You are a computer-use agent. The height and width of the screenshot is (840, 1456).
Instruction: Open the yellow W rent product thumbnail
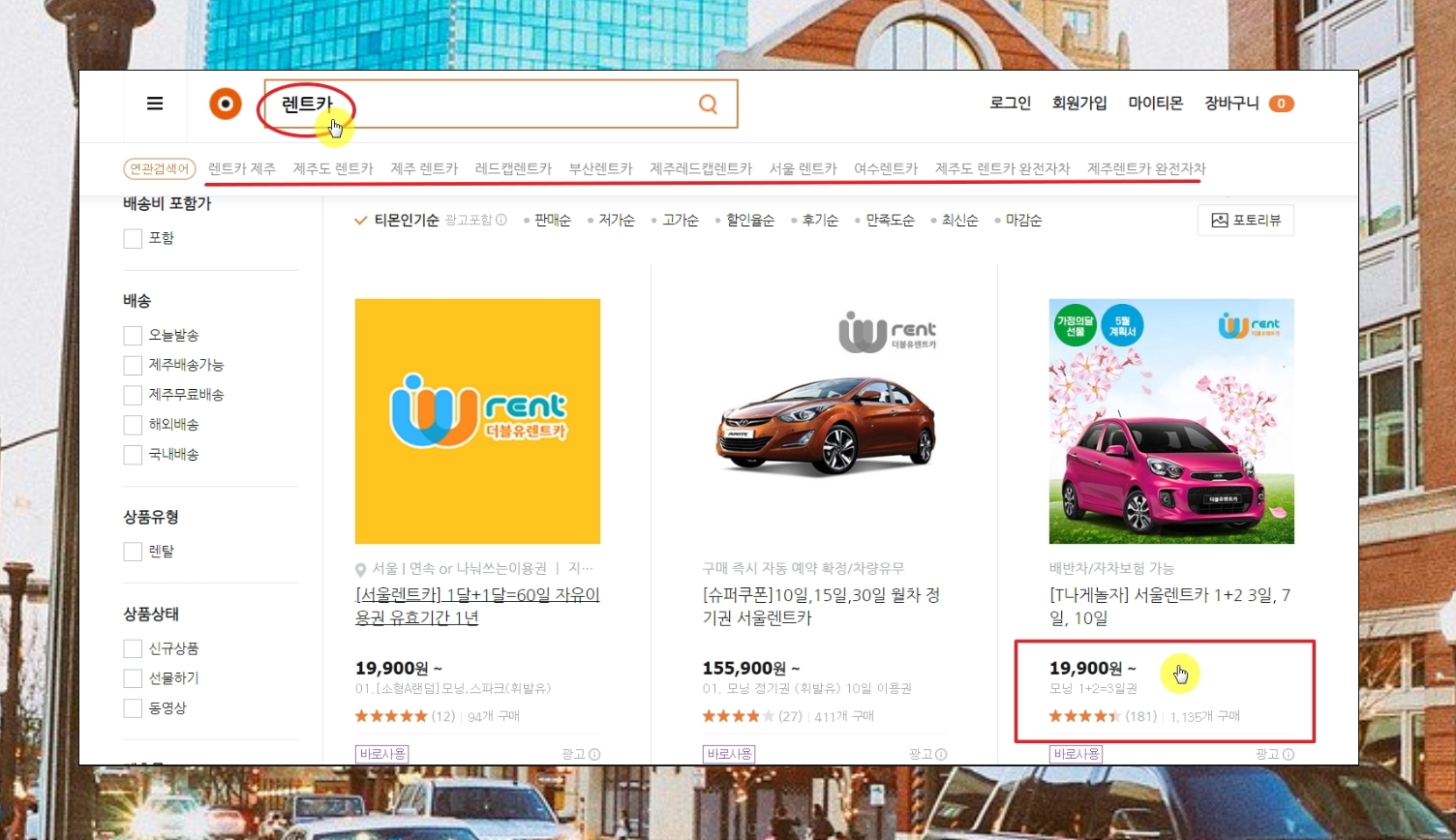tap(477, 421)
